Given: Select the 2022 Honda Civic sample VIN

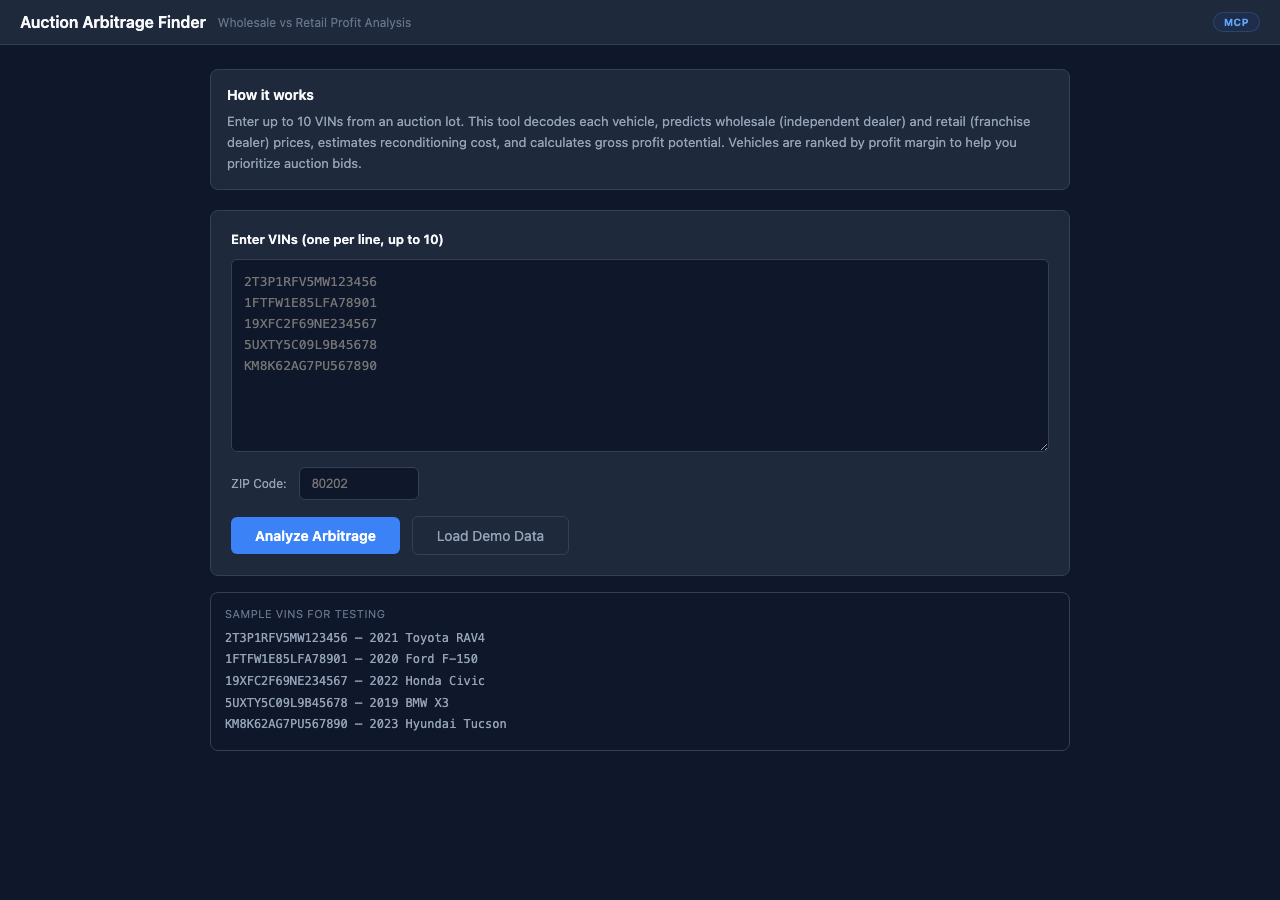Looking at the screenshot, I should click(355, 680).
